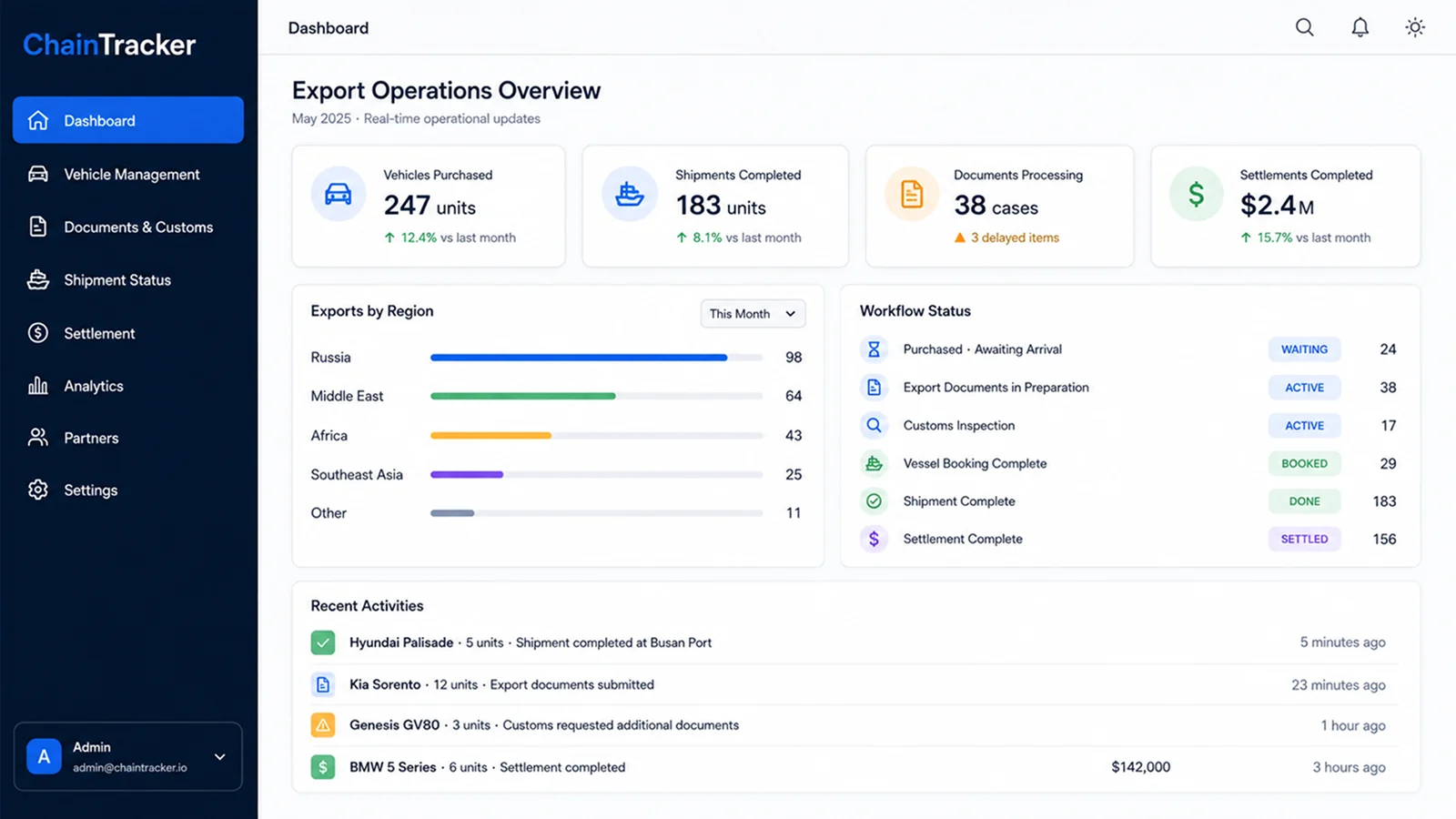
Task: Go to Dashboard in the sidebar
Action: (x=128, y=120)
